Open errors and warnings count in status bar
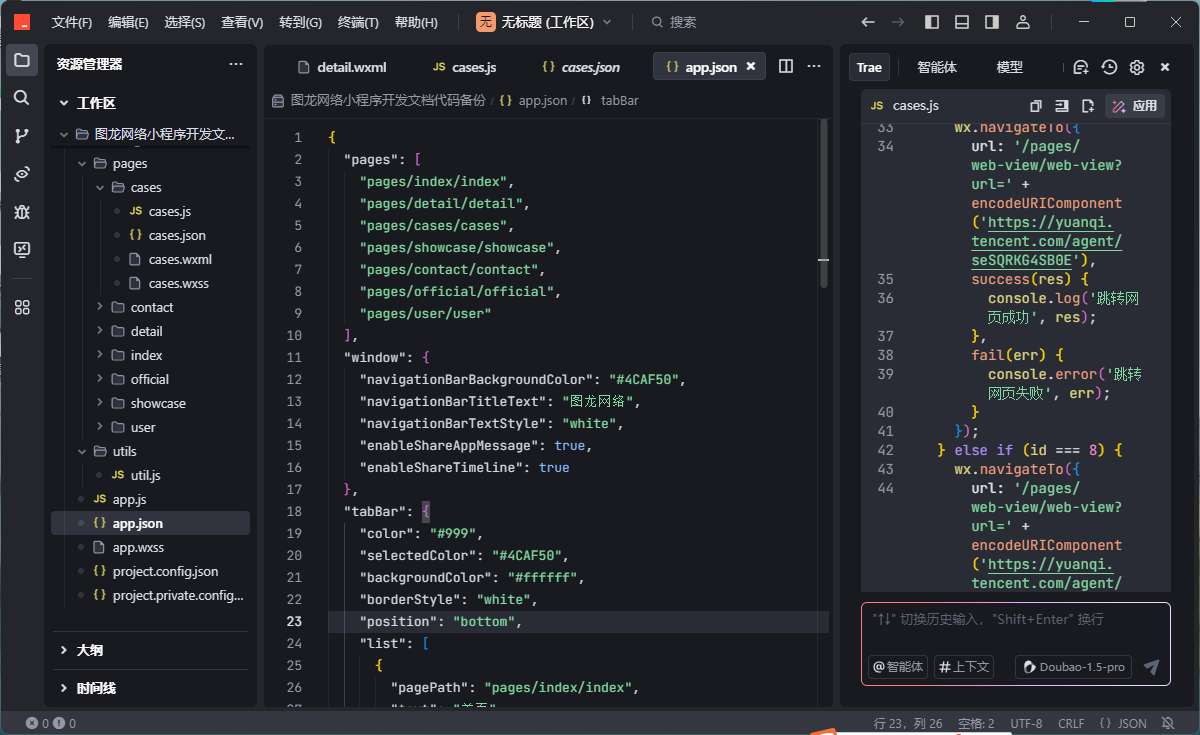 tap(51, 723)
